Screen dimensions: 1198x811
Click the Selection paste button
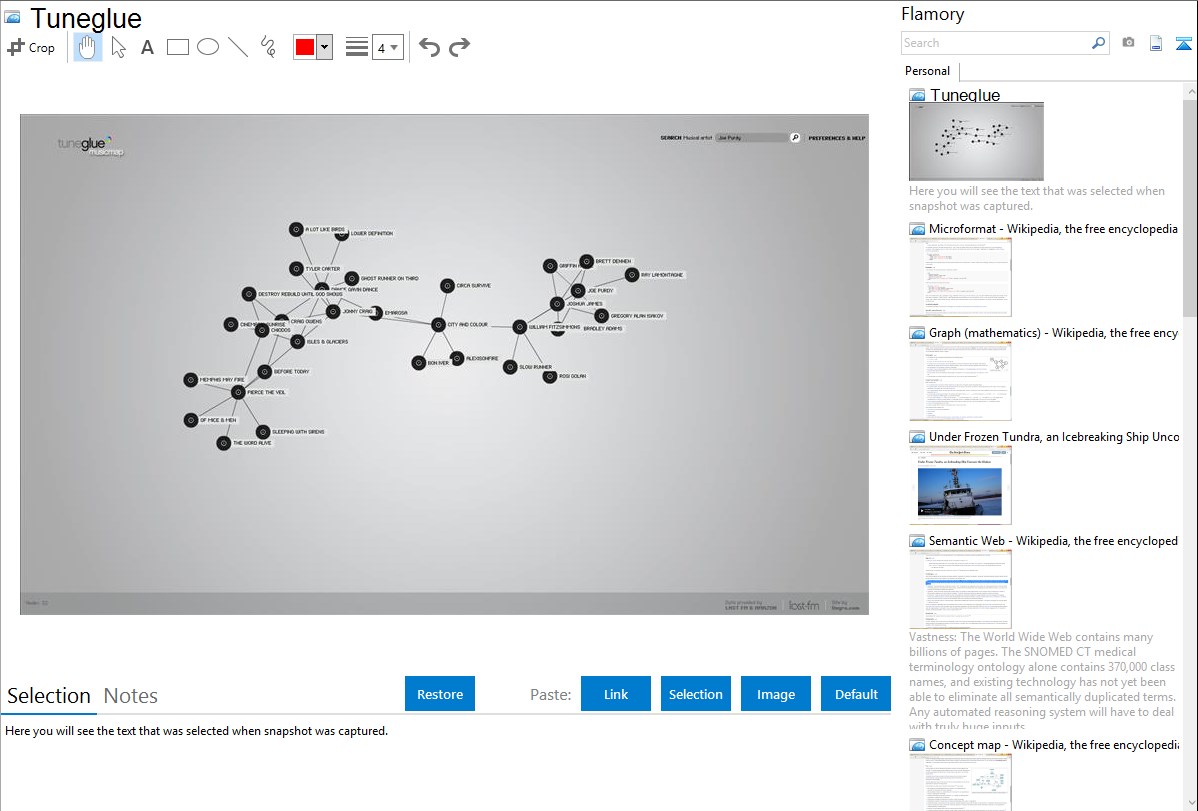click(695, 694)
